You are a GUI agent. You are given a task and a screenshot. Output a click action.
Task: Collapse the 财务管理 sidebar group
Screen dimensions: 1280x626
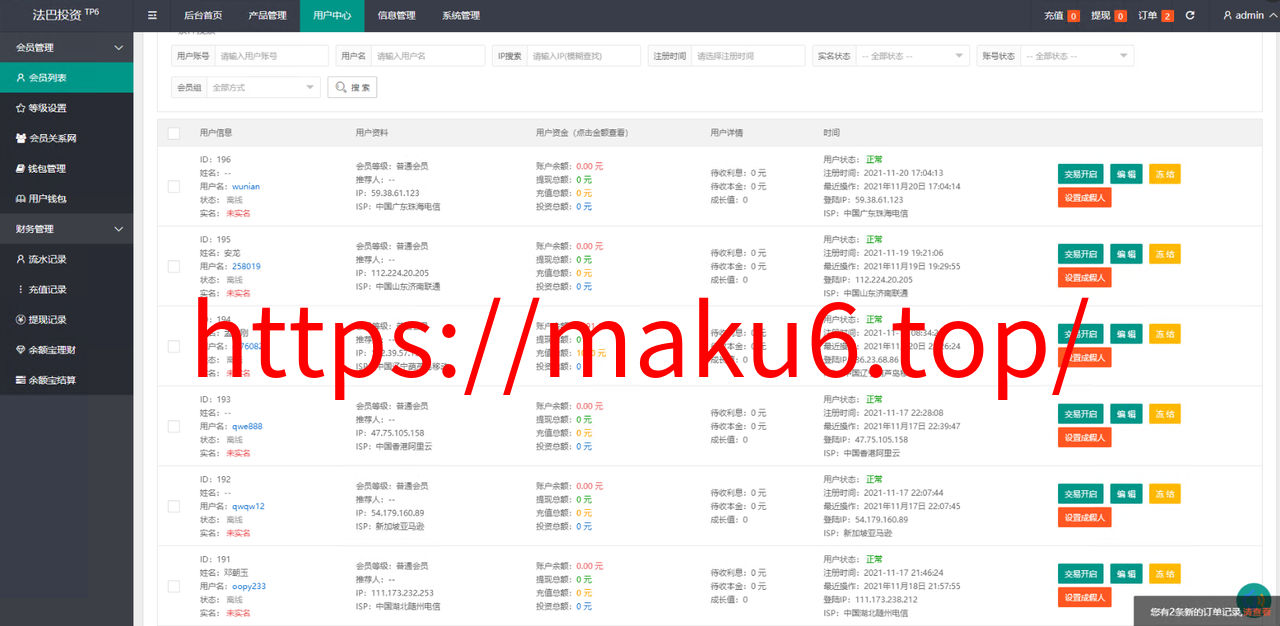coord(66,229)
